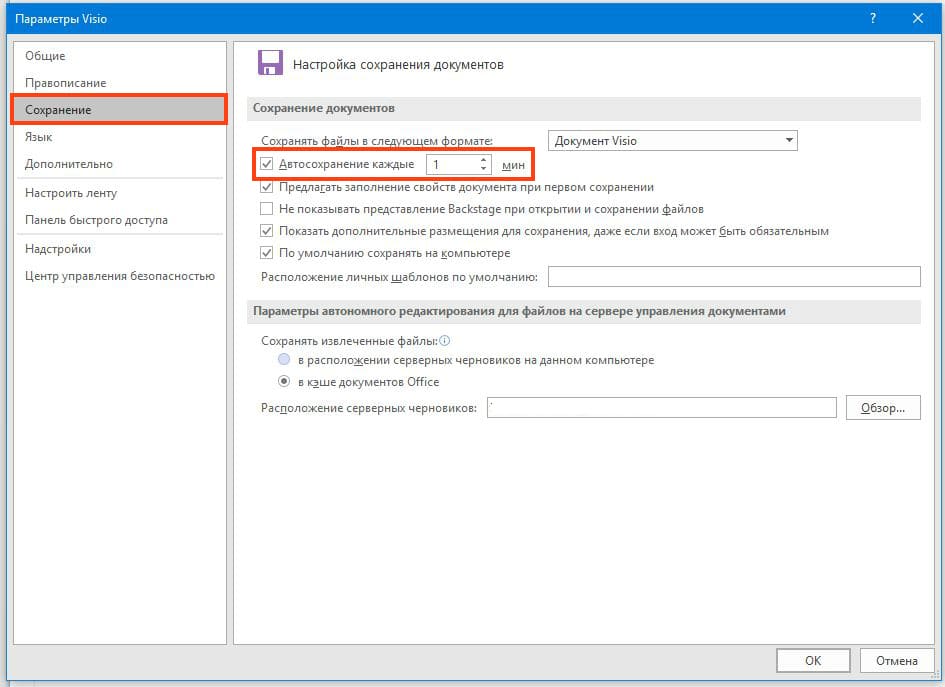
Task: Click the Расположение серверных черновиков text field
Action: pos(662,407)
